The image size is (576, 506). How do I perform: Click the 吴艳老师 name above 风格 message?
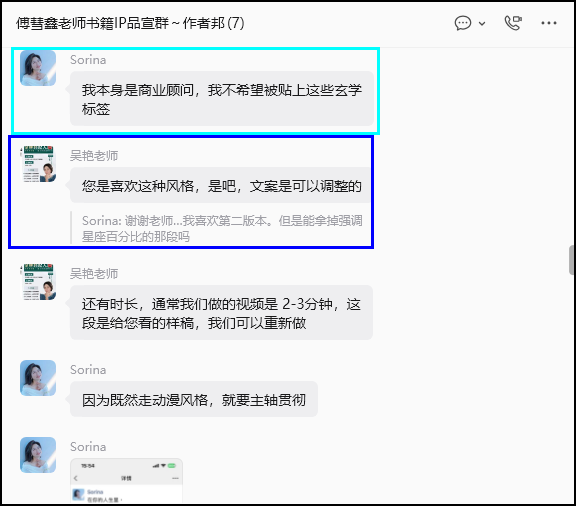point(94,155)
